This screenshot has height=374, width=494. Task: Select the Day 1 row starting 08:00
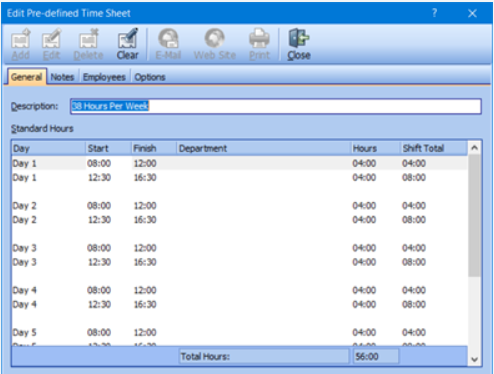tap(239, 163)
